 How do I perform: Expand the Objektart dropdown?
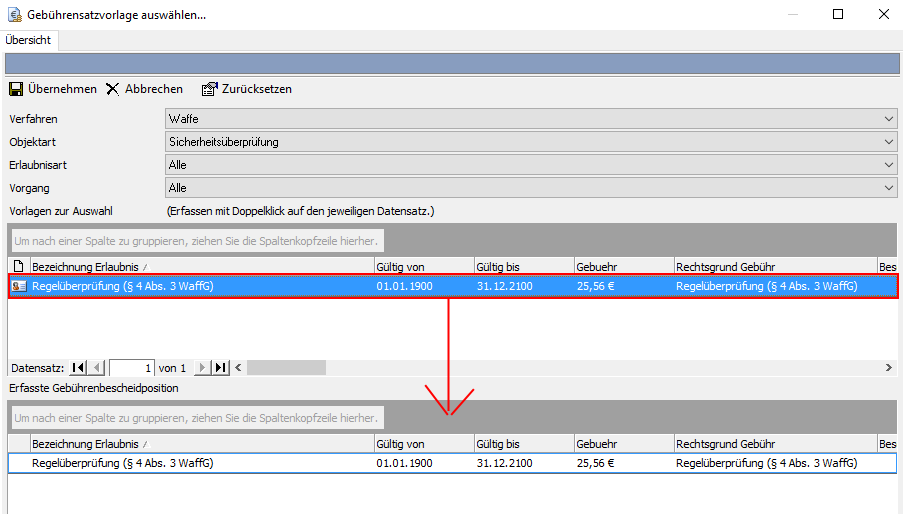coord(889,142)
